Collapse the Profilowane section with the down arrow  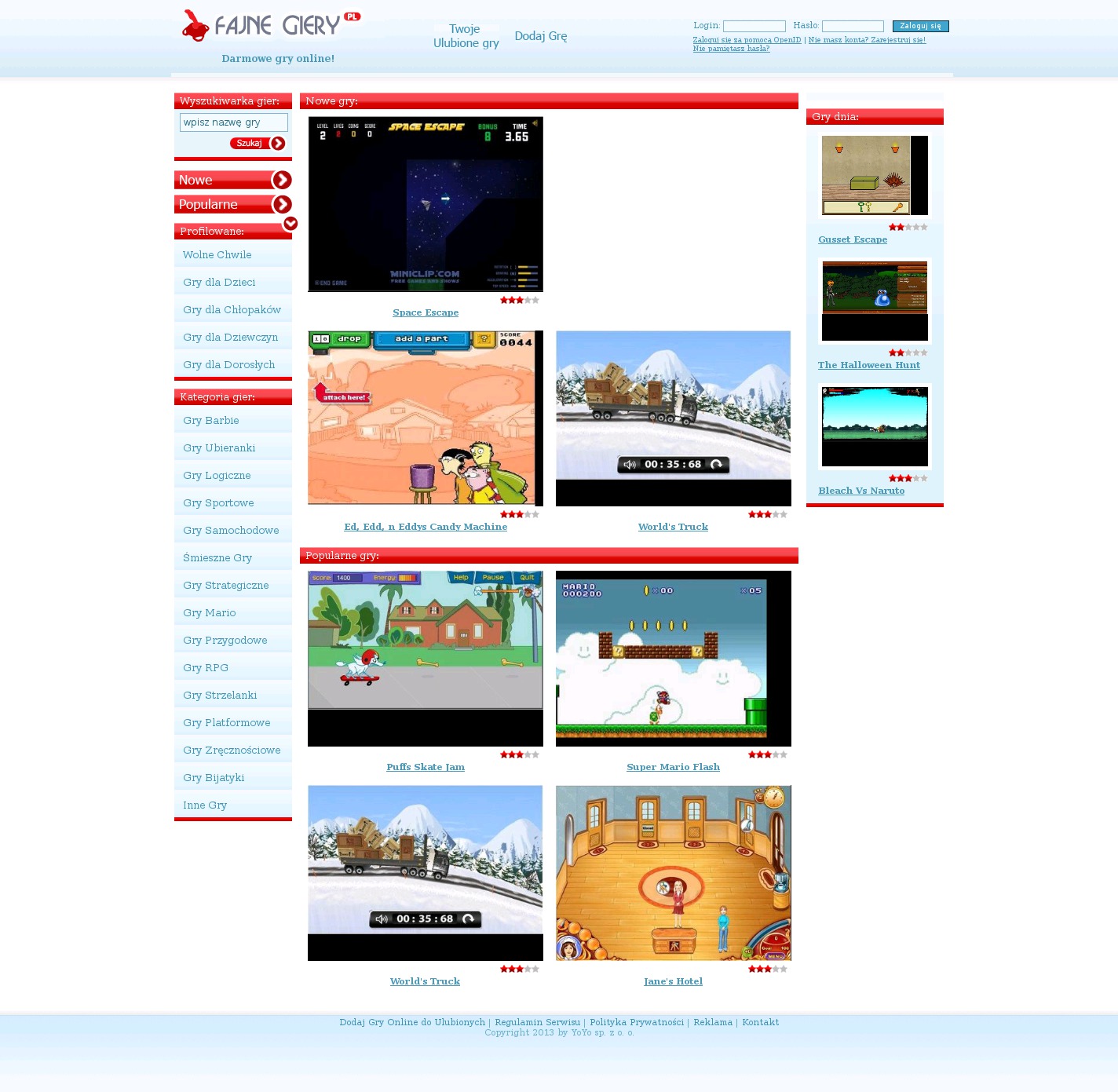click(x=290, y=224)
